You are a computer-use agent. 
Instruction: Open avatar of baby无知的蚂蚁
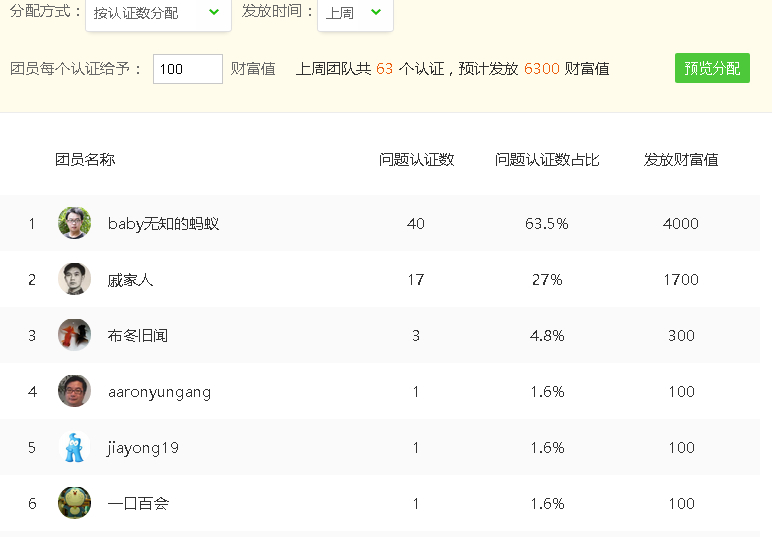pyautogui.click(x=74, y=223)
